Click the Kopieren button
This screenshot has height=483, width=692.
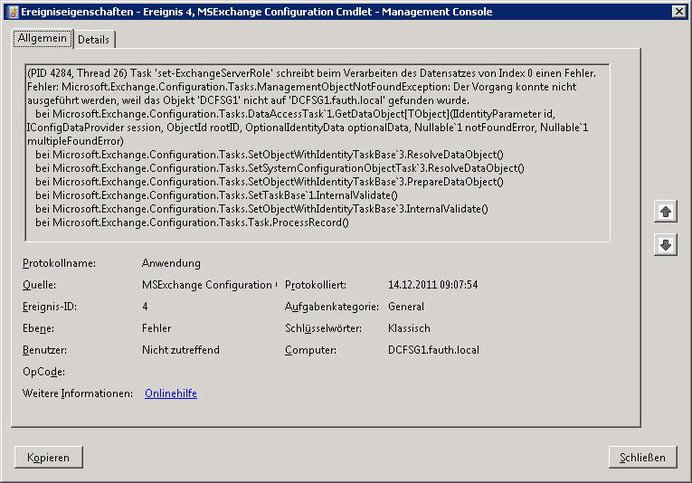(48, 457)
